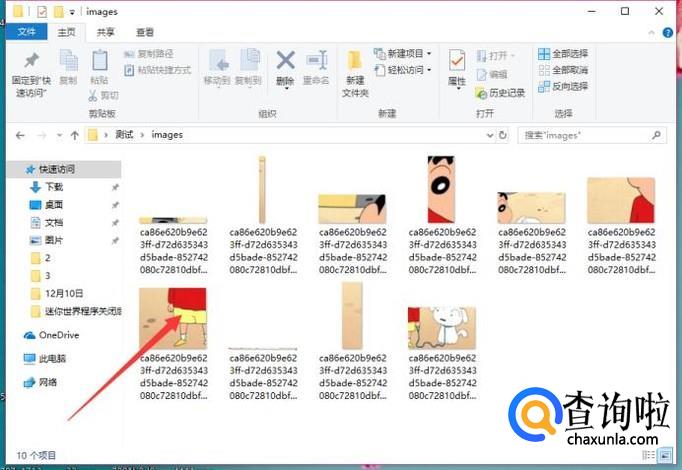Open Quick Access Toolbar customize dropdown
This screenshot has width=682, height=470.
point(72,12)
